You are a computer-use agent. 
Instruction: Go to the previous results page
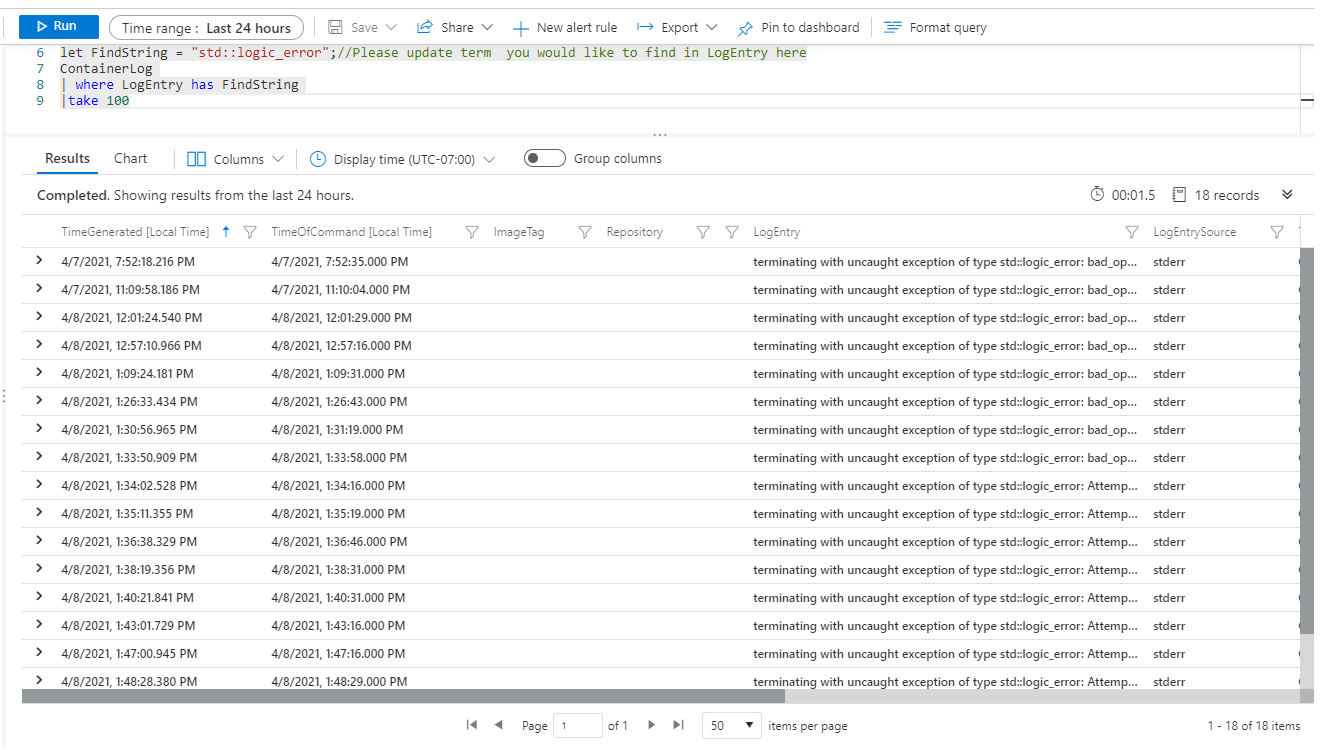click(498, 725)
